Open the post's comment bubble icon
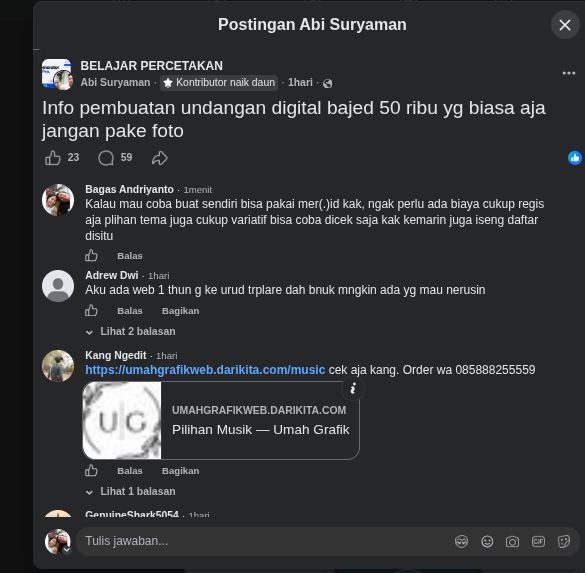The height and width of the screenshot is (573, 585). (106, 158)
